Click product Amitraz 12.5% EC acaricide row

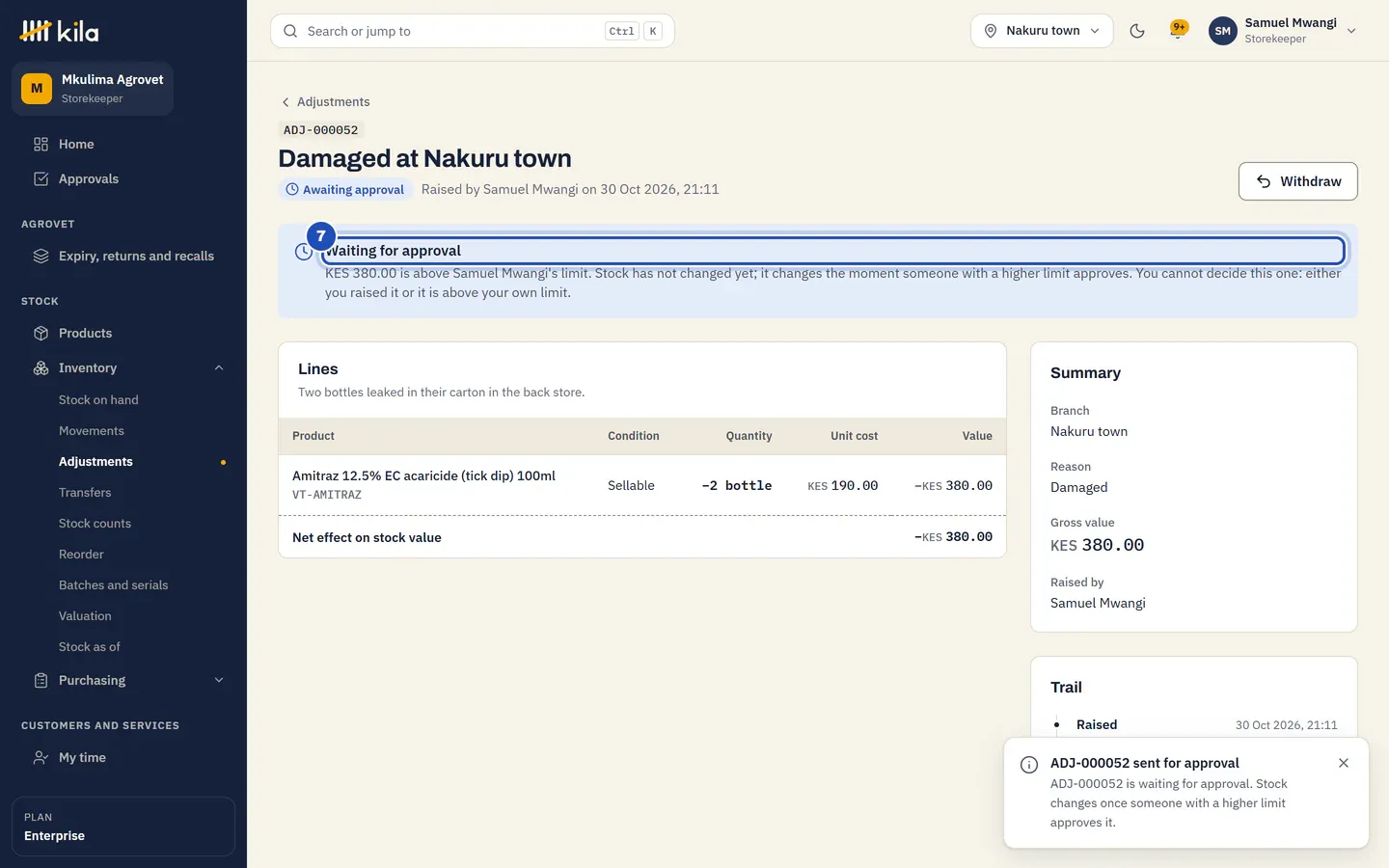pos(642,485)
